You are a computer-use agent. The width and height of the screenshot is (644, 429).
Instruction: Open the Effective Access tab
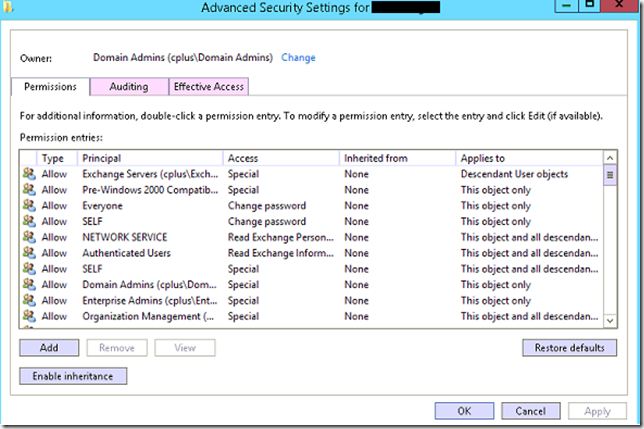(208, 87)
